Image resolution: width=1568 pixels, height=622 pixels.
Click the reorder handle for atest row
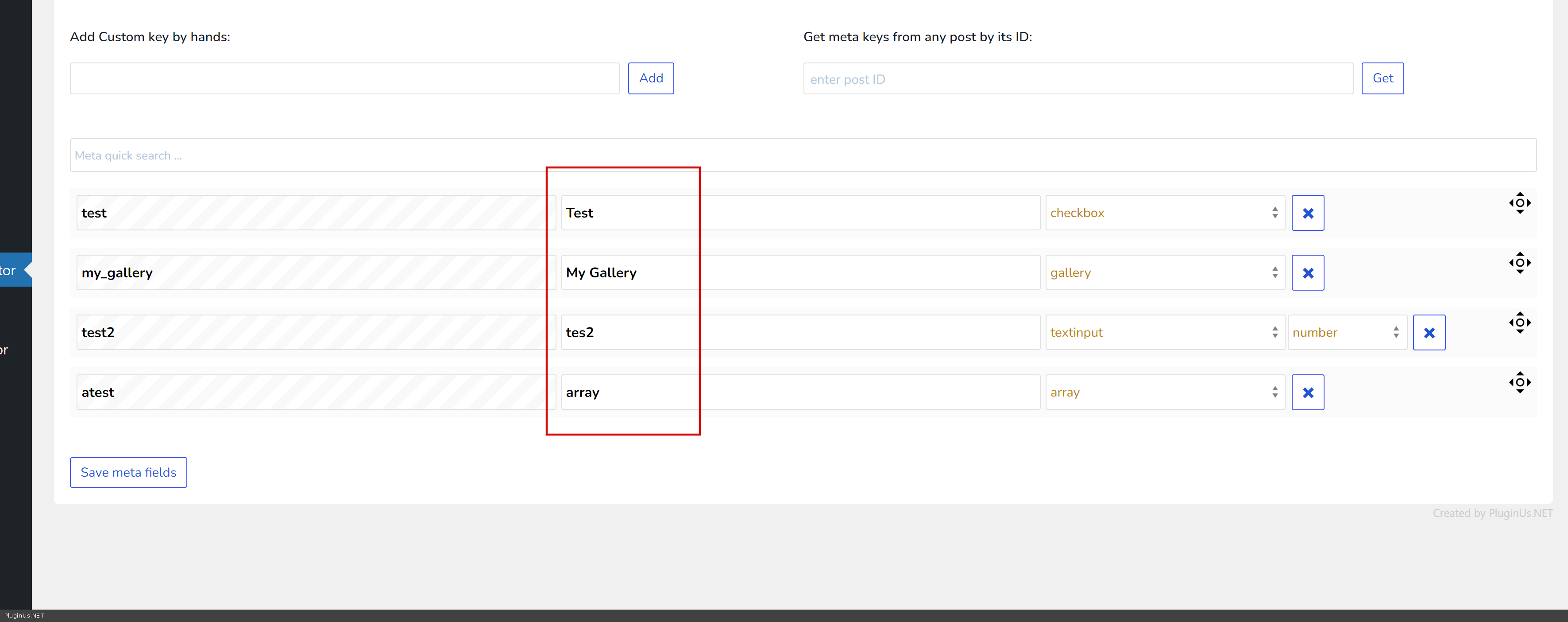[x=1519, y=383]
